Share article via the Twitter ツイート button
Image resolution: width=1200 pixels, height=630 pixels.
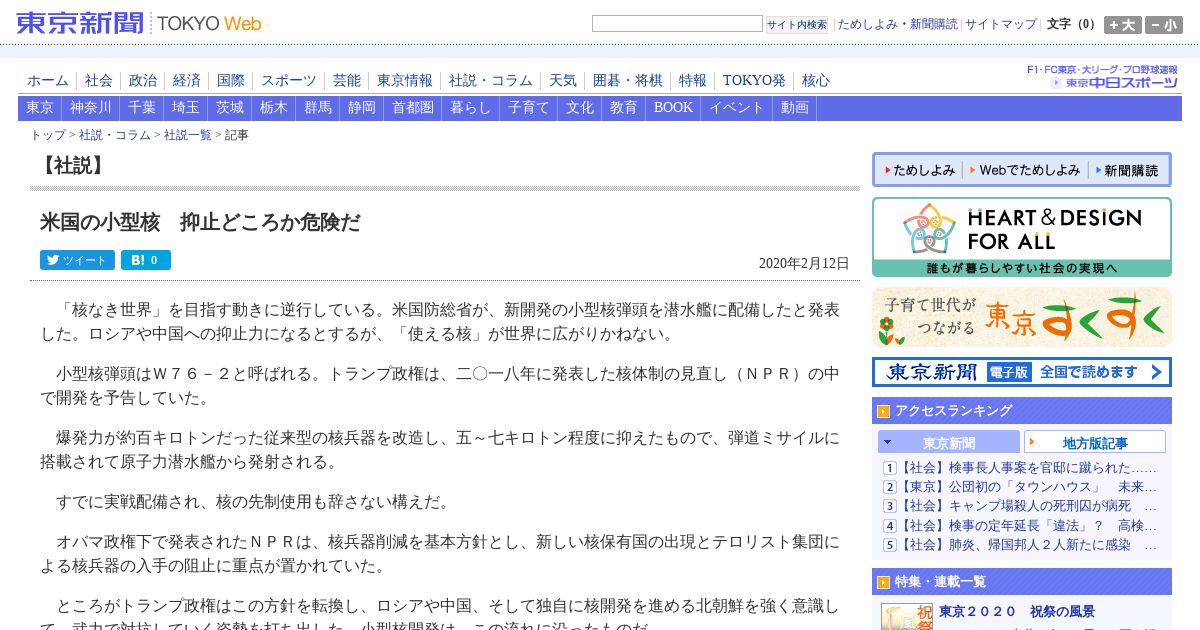[x=77, y=260]
